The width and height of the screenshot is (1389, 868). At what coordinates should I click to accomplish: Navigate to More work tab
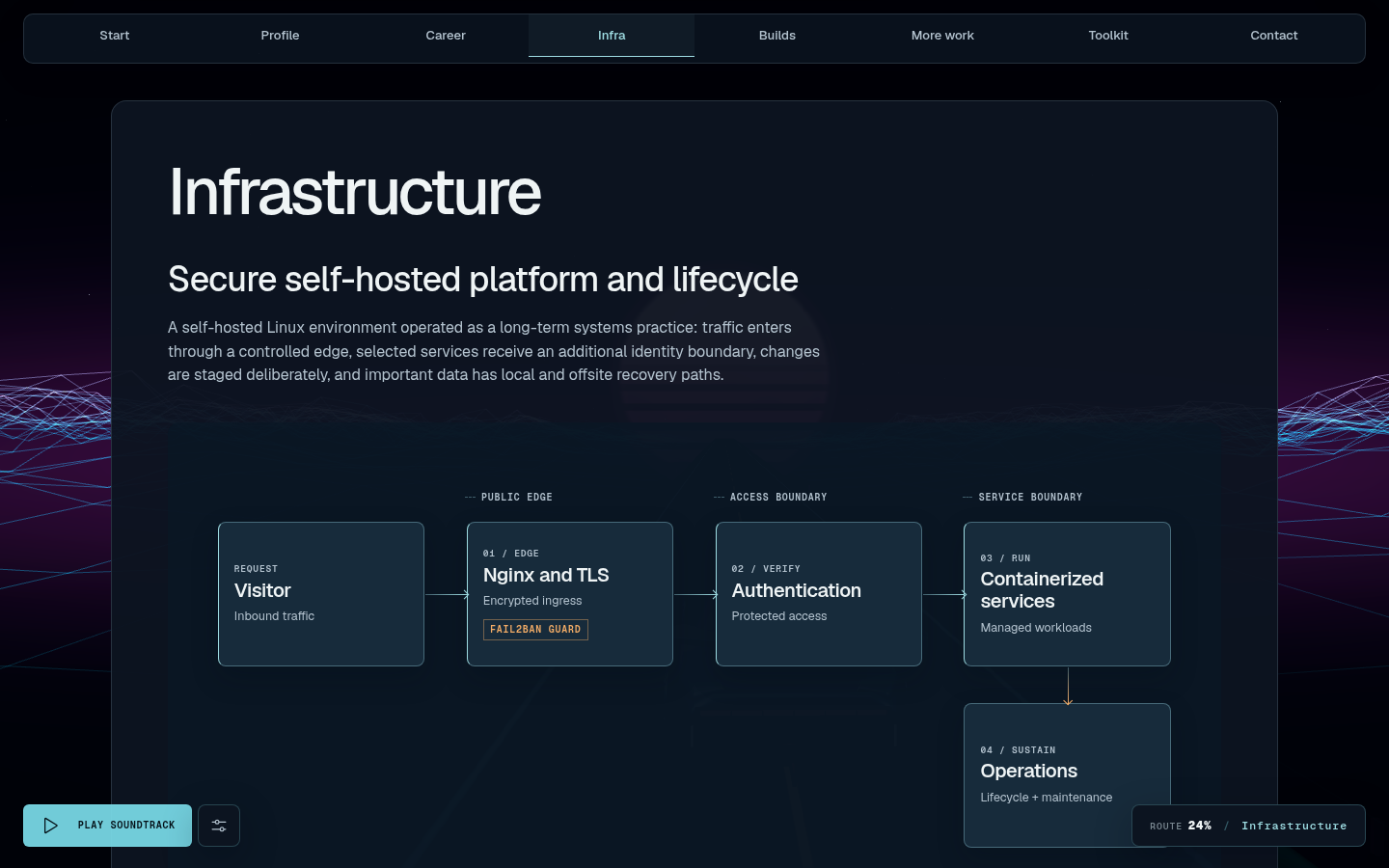942,36
